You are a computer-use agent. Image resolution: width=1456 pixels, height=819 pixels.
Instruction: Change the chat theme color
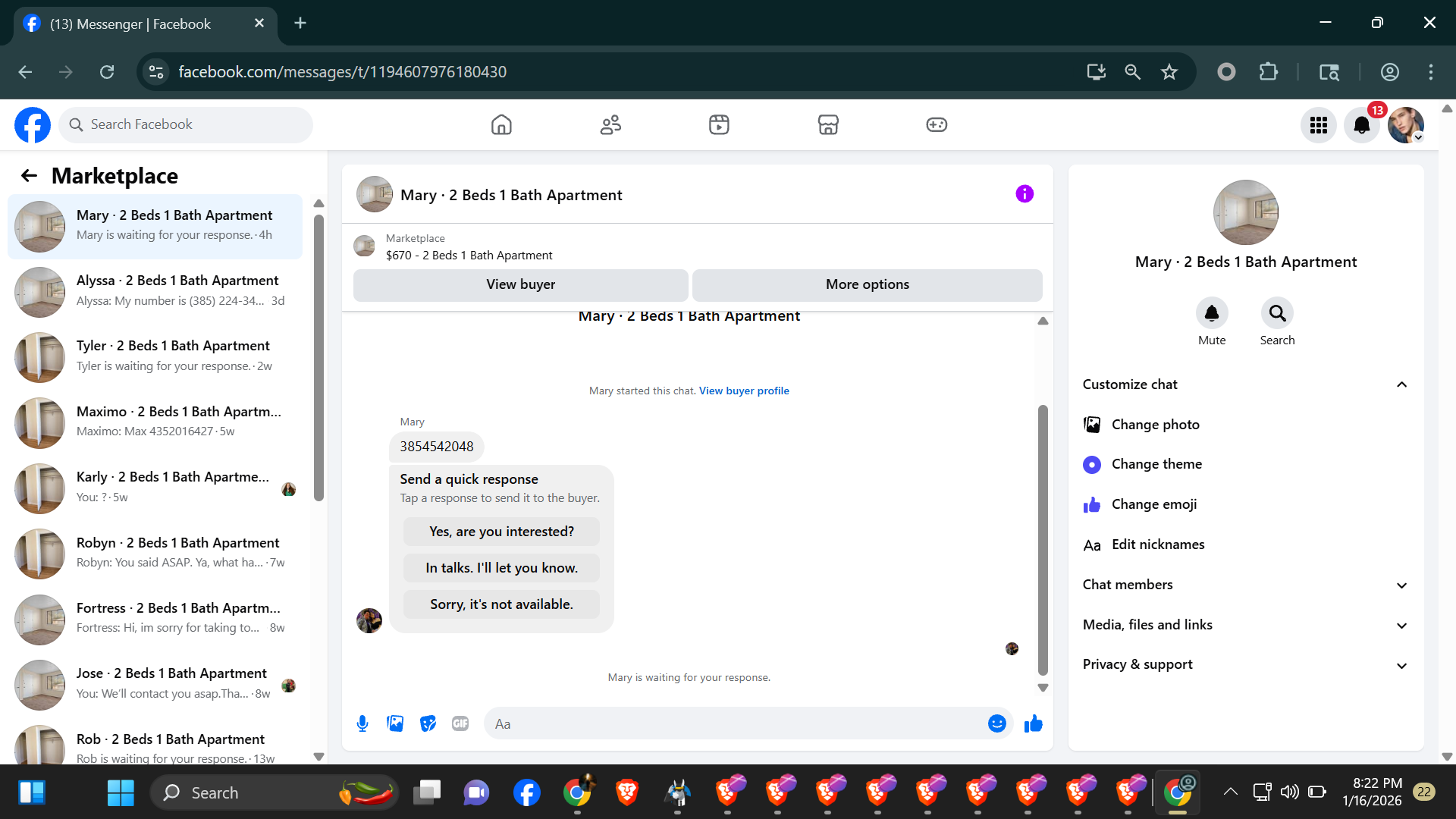pos(1156,464)
